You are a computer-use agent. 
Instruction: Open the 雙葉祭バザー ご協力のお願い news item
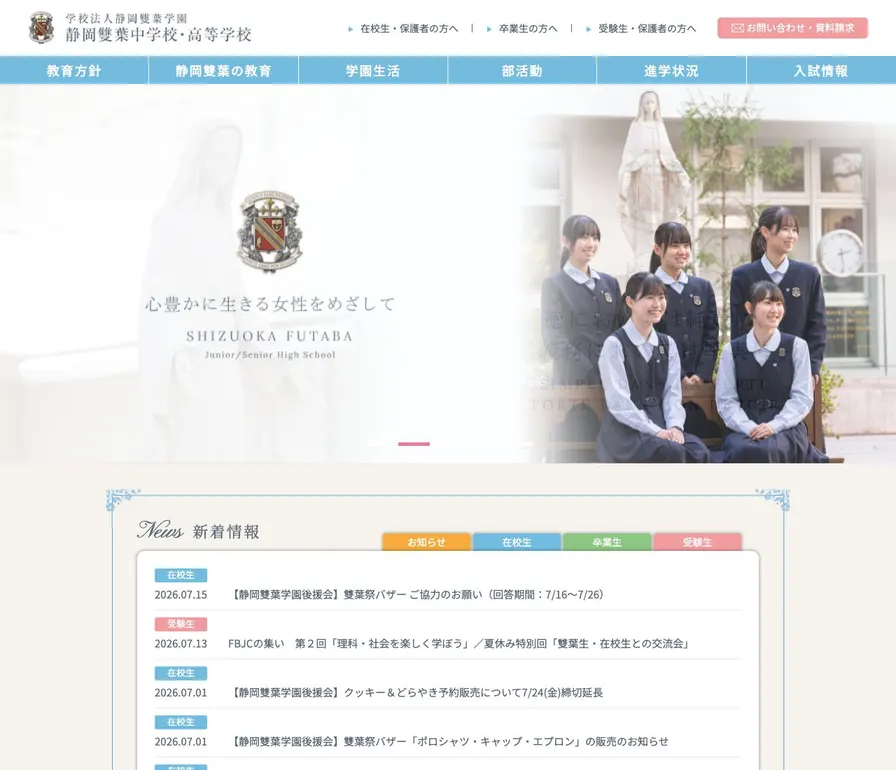tap(417, 595)
